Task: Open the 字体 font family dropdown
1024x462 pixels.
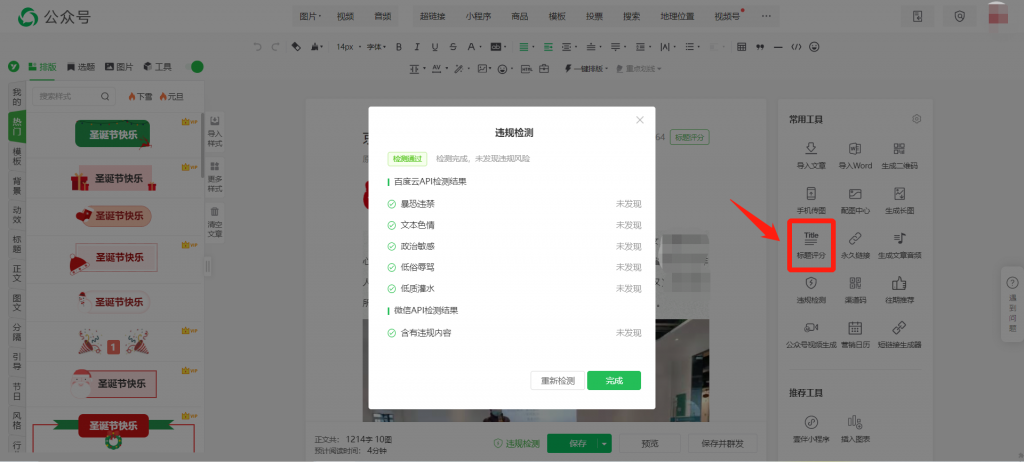Action: [x=376, y=47]
